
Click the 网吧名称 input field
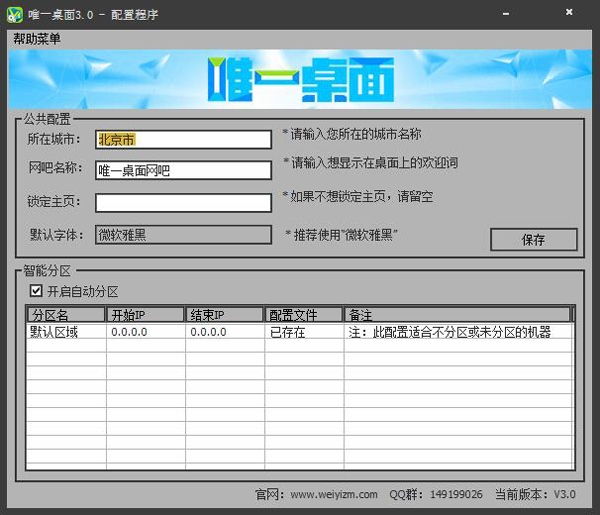pos(183,170)
